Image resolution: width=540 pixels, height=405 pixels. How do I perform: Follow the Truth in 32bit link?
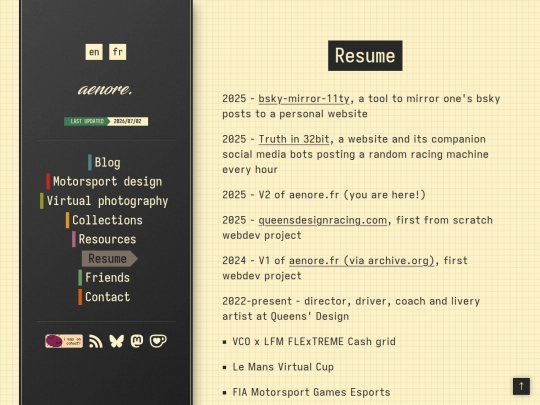coord(294,139)
